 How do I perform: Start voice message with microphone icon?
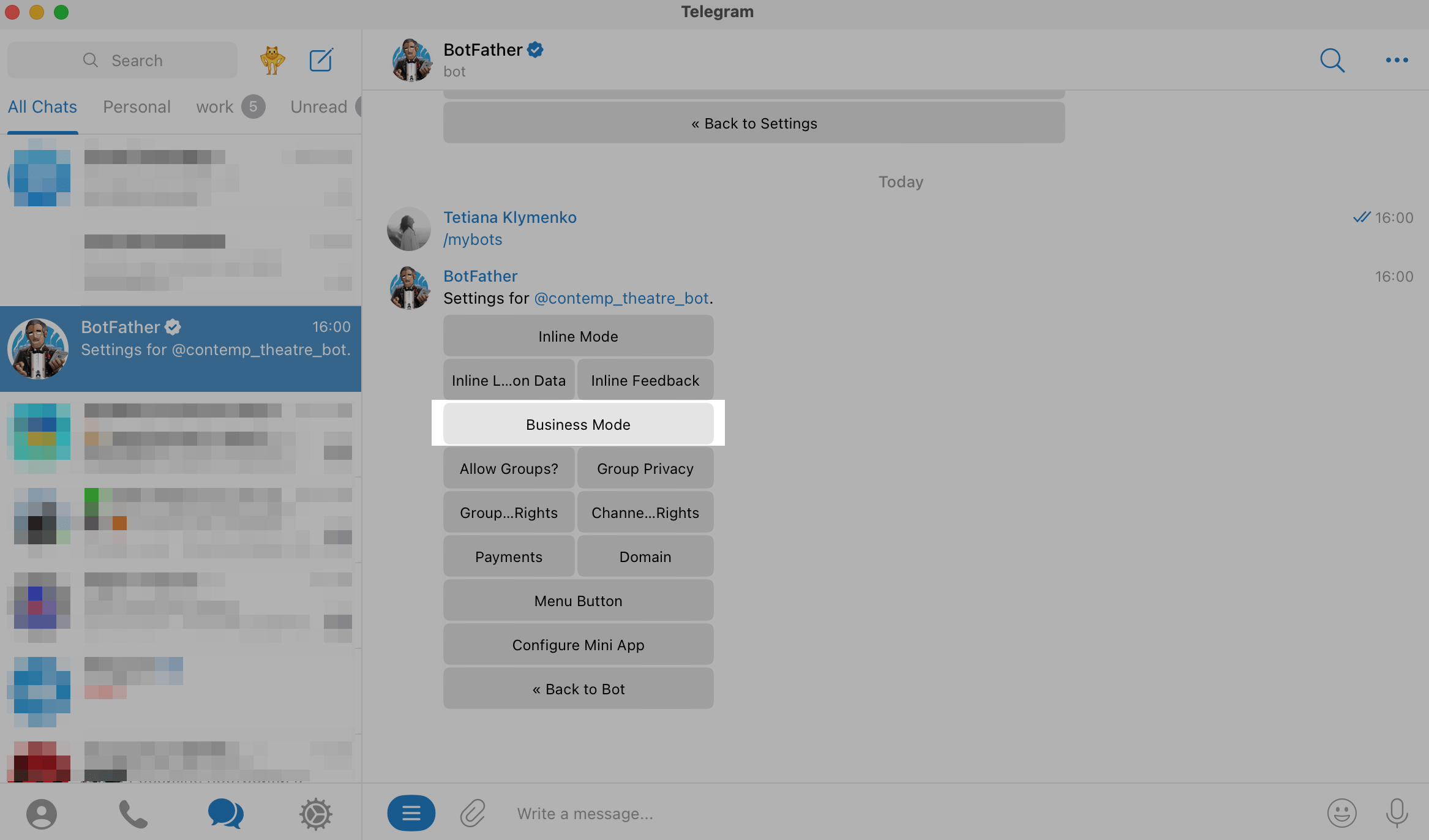coord(1397,813)
